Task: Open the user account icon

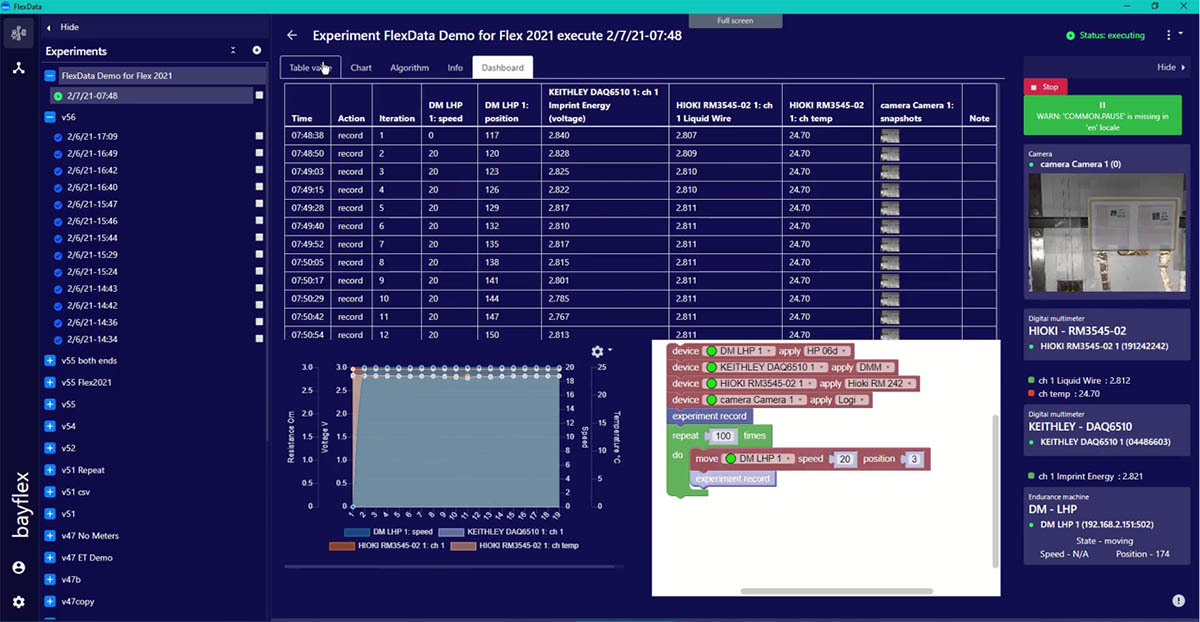Action: 18,567
